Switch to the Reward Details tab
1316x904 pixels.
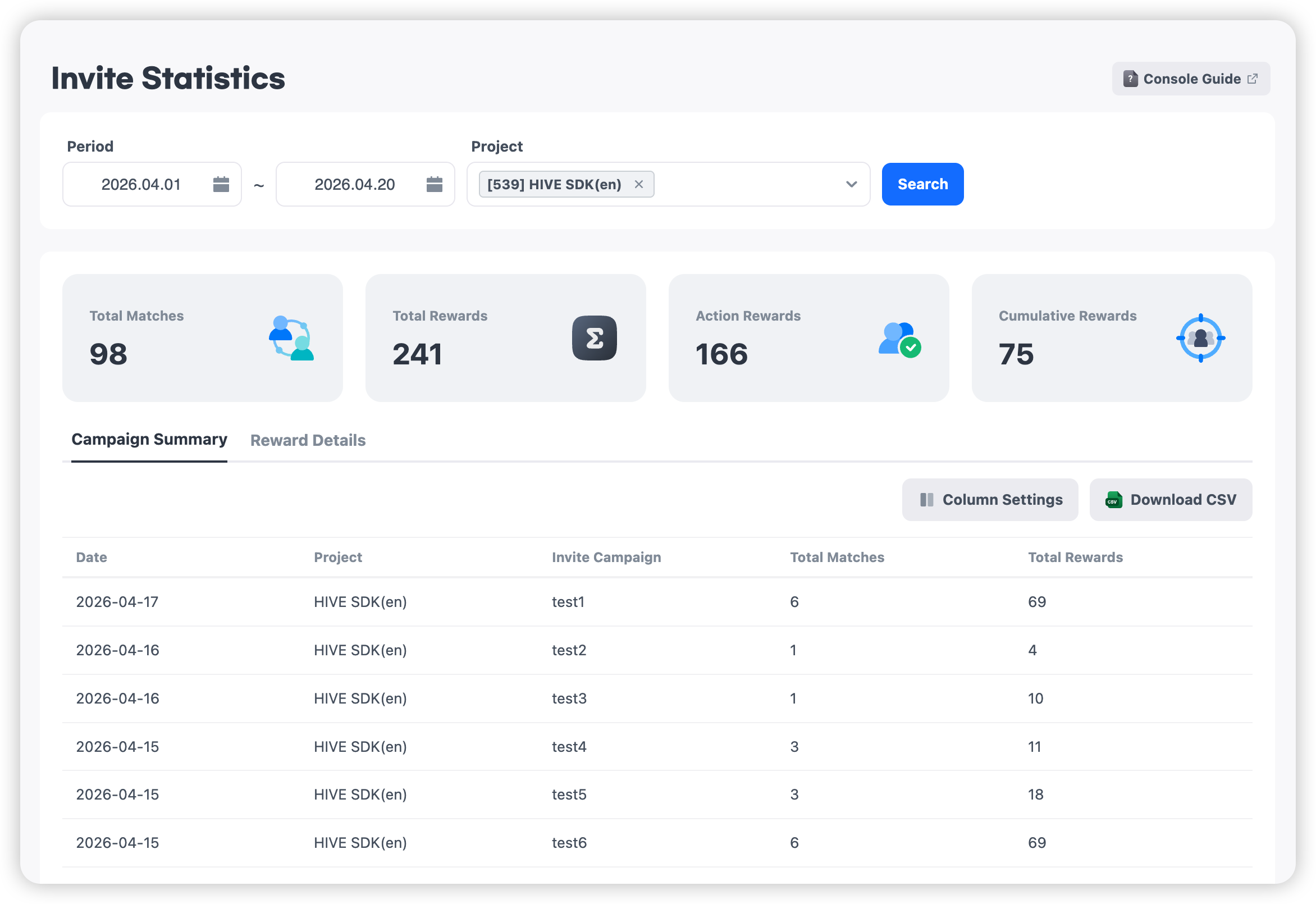[308, 440]
